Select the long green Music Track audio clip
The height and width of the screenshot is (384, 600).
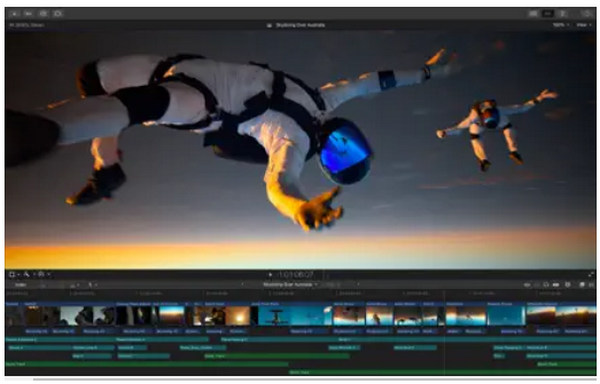point(147,364)
